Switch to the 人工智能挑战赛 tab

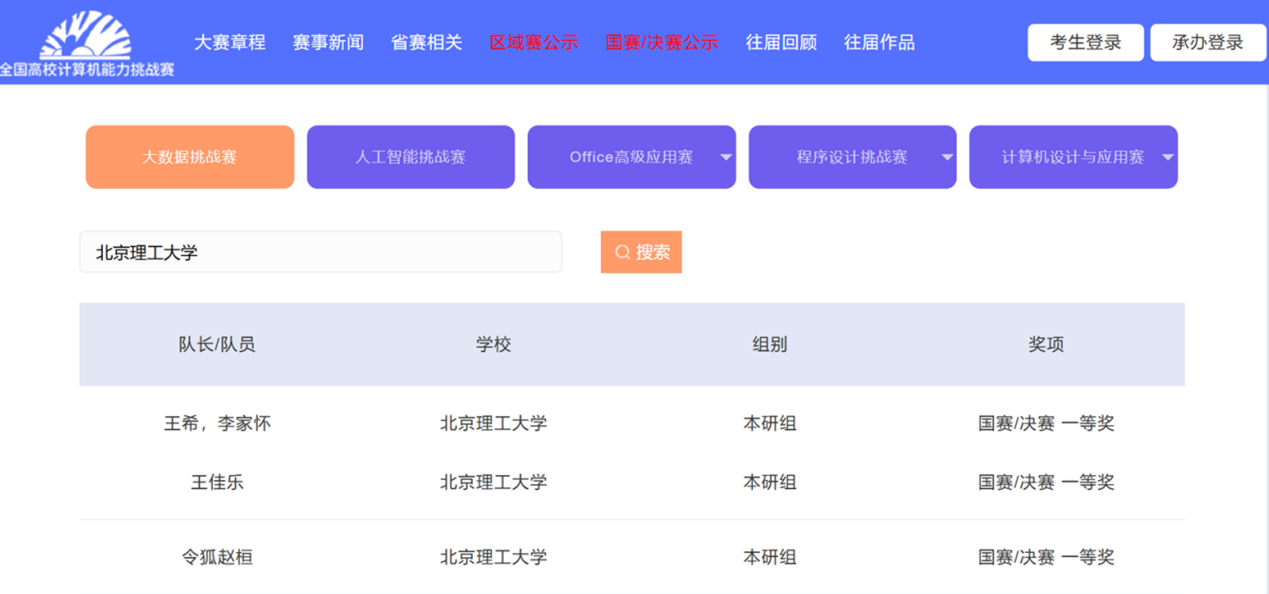[x=410, y=157]
